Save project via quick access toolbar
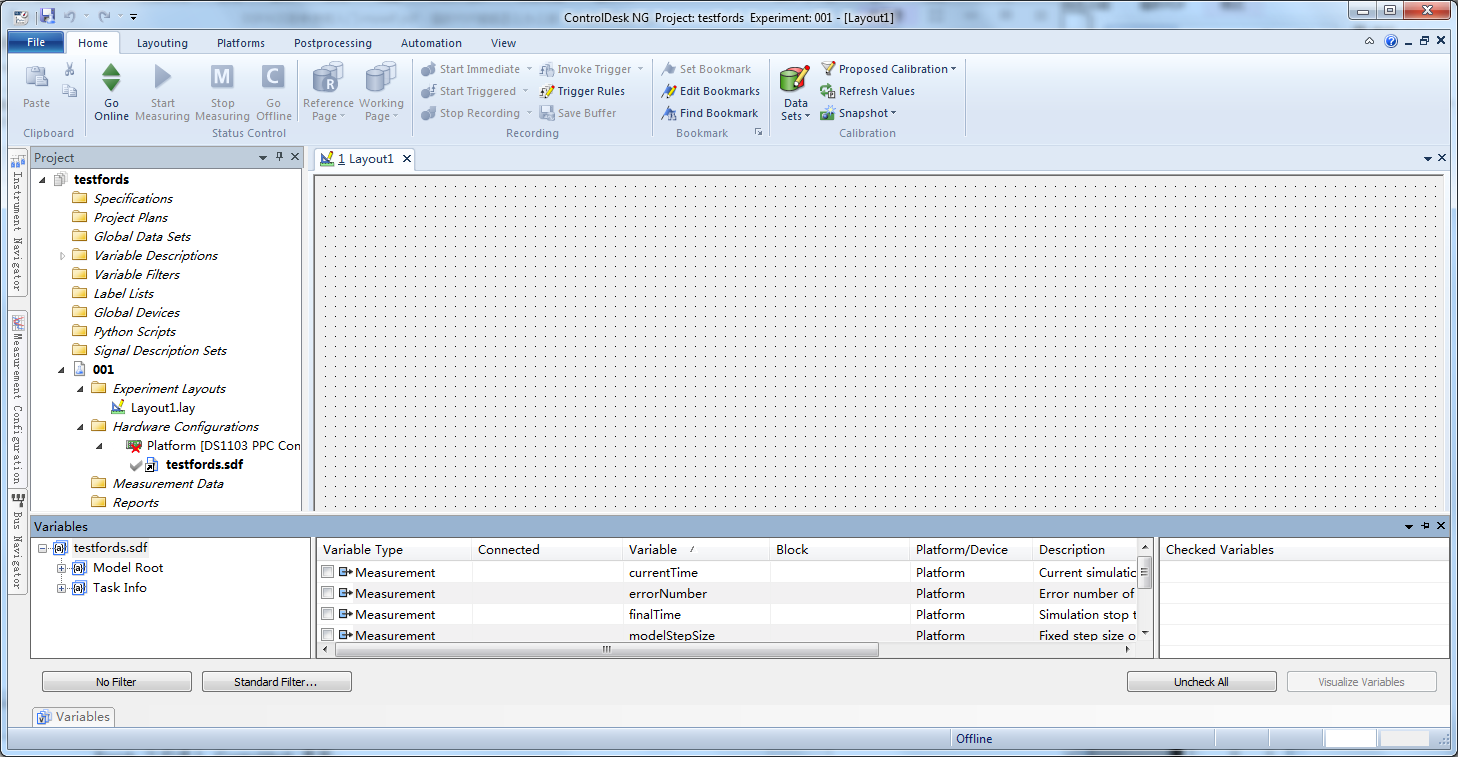 [47, 16]
